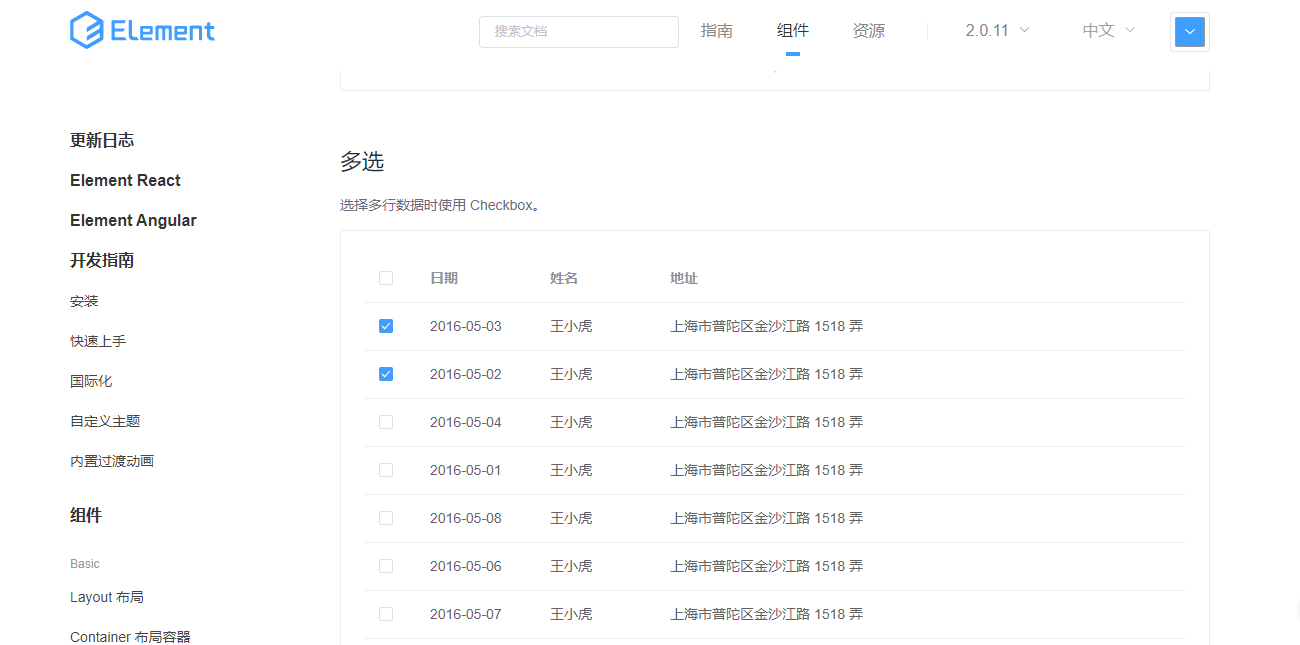Expand the version dropdown showing 2.0.11

[x=996, y=30]
